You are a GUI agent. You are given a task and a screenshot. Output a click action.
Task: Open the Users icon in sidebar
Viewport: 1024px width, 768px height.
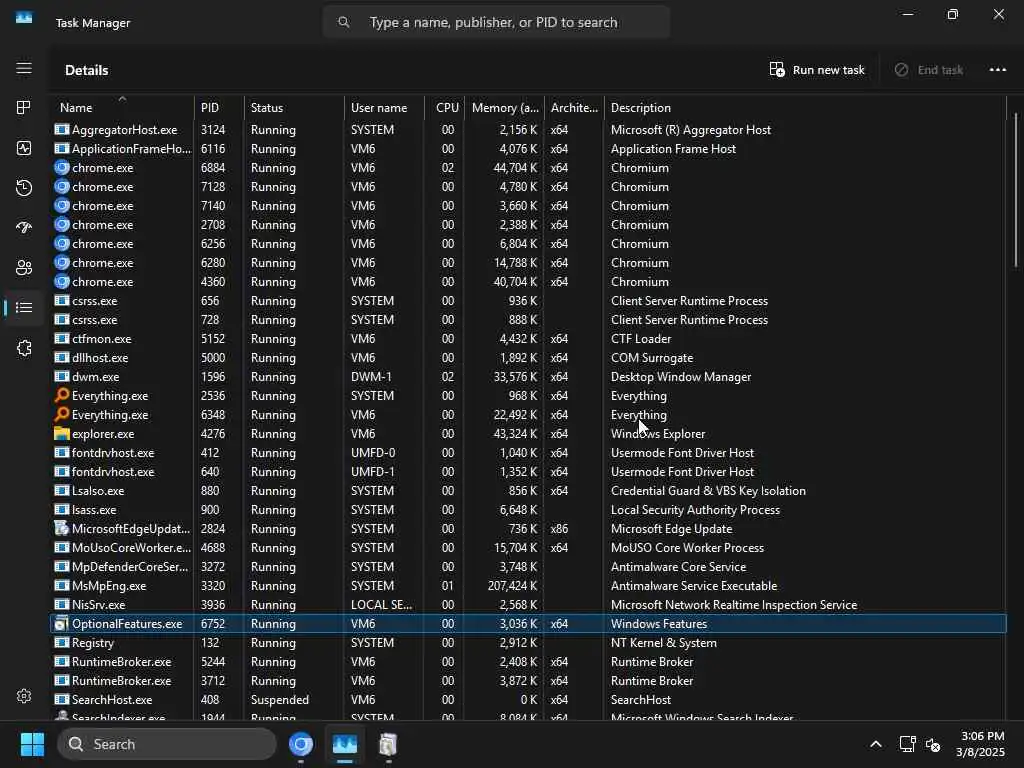click(x=24, y=267)
